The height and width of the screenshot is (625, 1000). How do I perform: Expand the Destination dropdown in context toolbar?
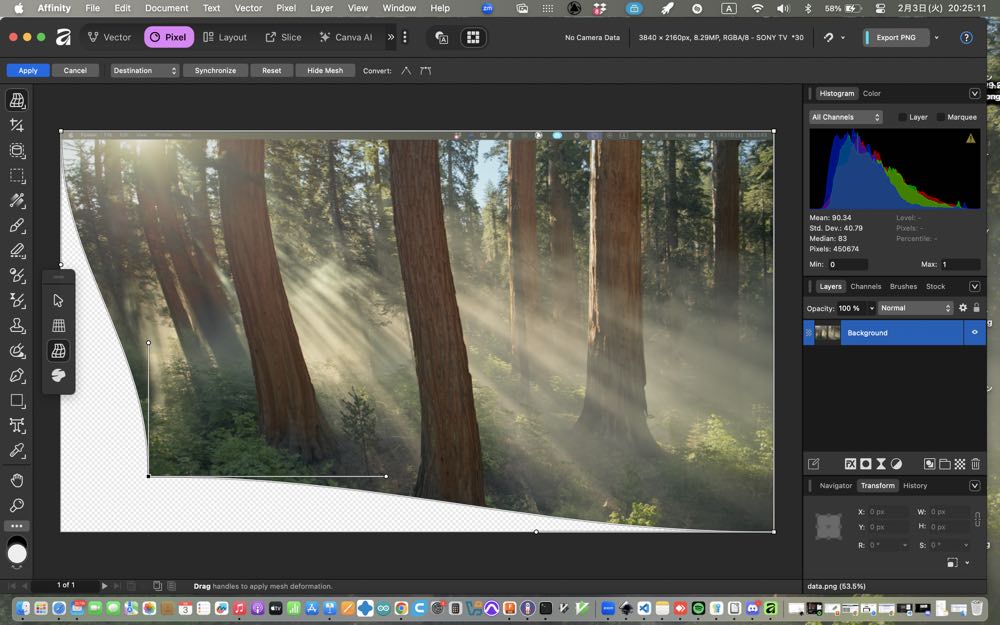point(145,71)
